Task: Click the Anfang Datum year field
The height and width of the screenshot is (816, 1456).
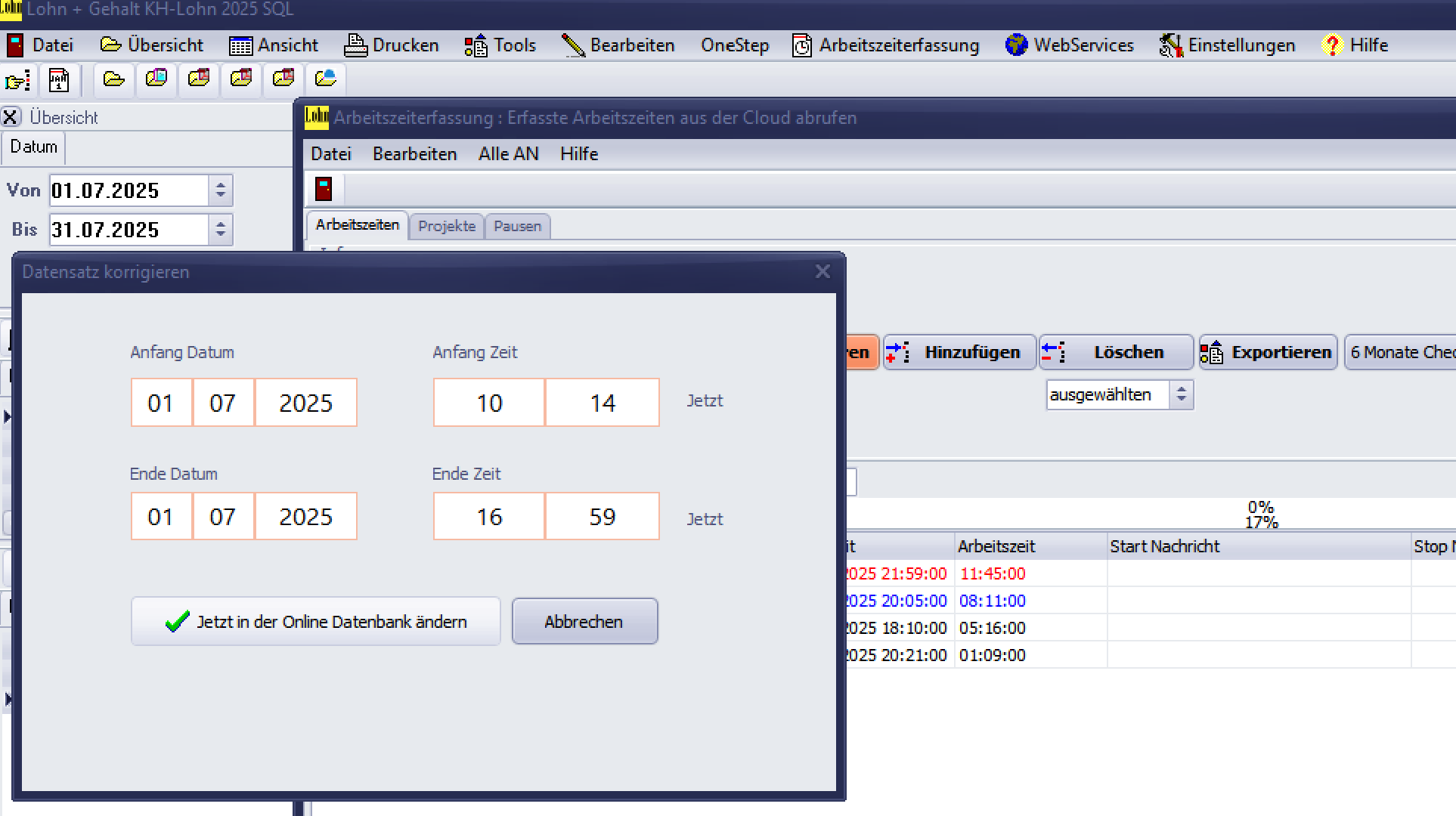Action: [306, 403]
